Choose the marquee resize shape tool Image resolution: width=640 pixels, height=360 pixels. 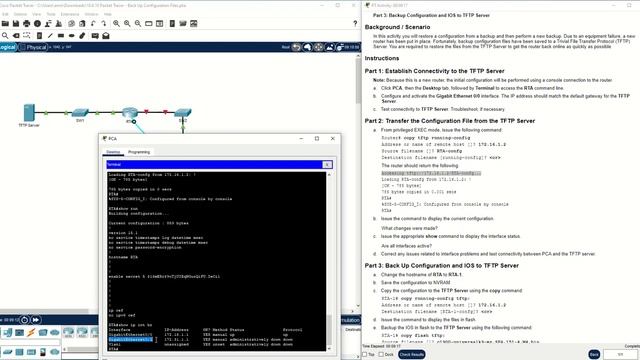27,36
